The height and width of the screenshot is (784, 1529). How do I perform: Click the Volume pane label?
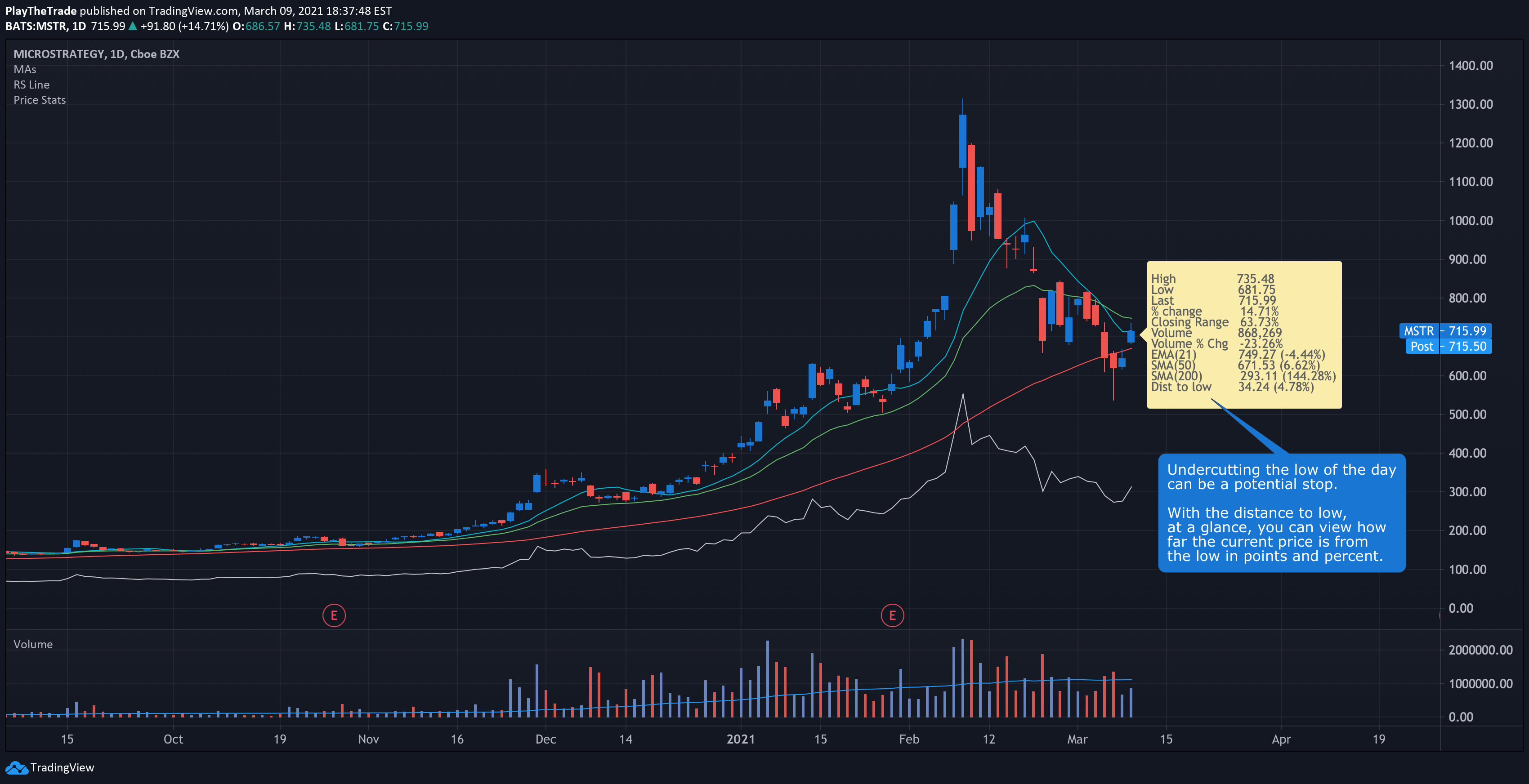[x=33, y=645]
